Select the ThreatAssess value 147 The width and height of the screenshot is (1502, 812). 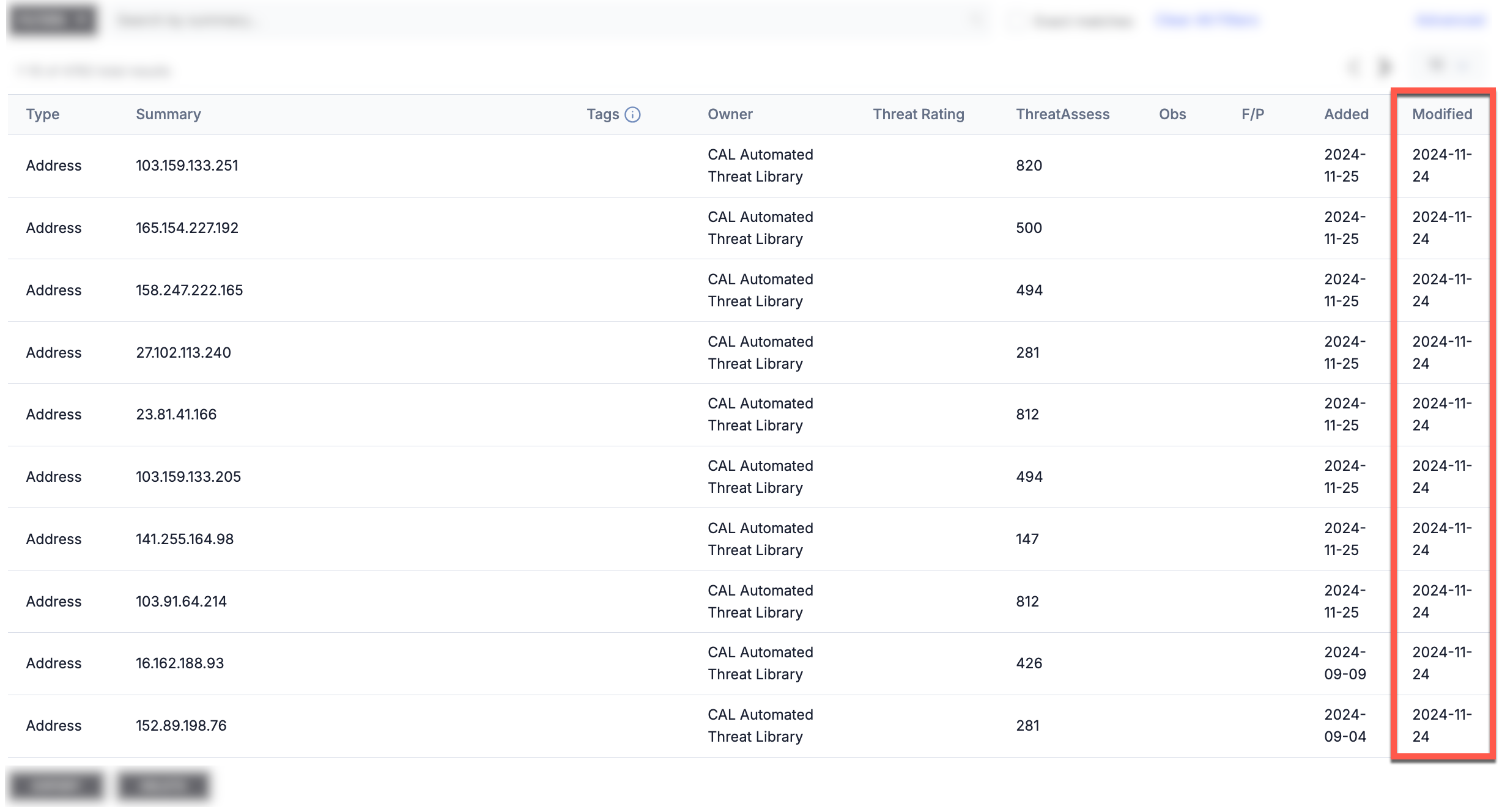pos(1027,539)
